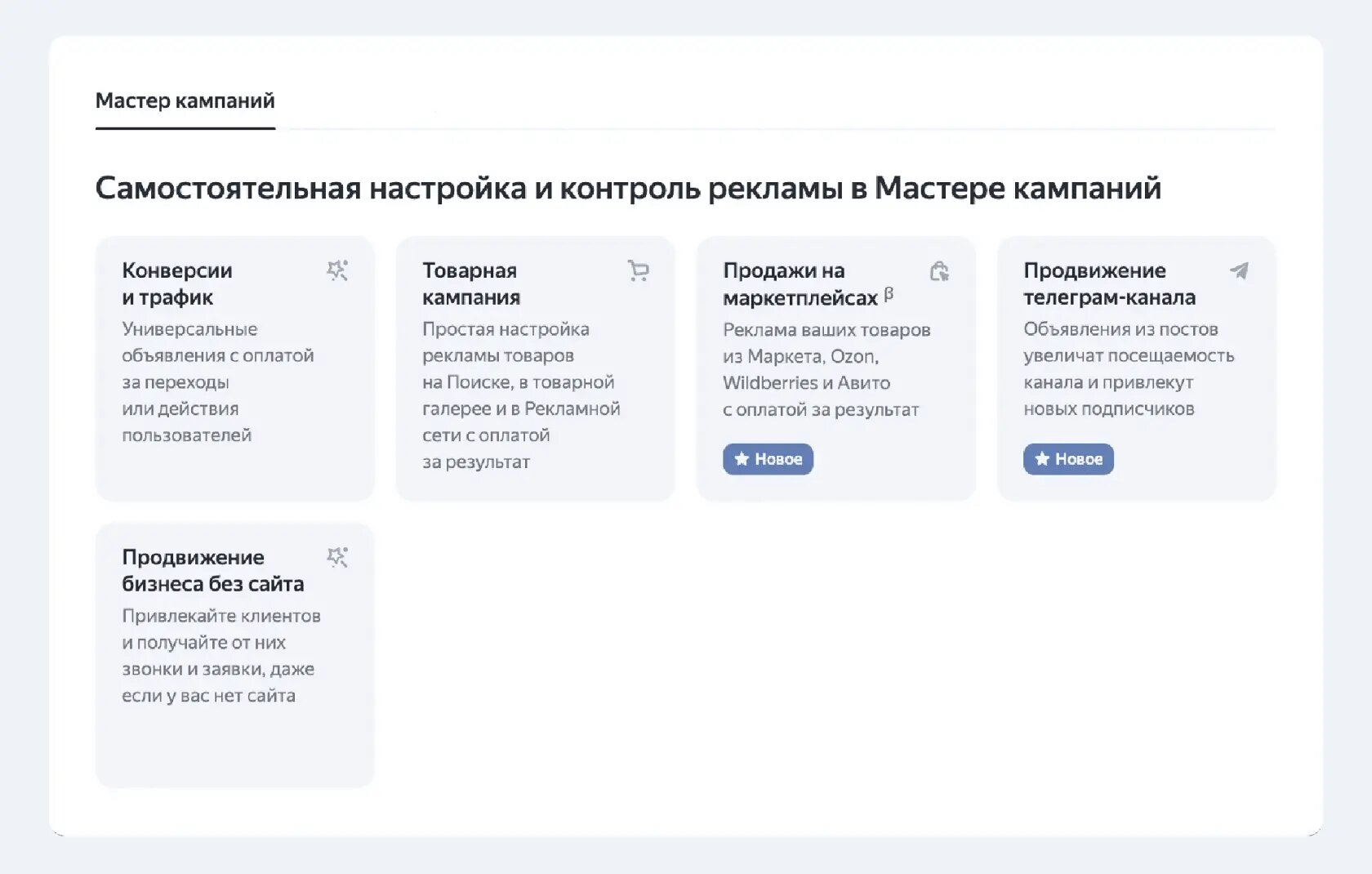Screen dimensions: 1372x874
Task: Click the Новое badge under marketplace card
Action: pyautogui.click(x=768, y=459)
